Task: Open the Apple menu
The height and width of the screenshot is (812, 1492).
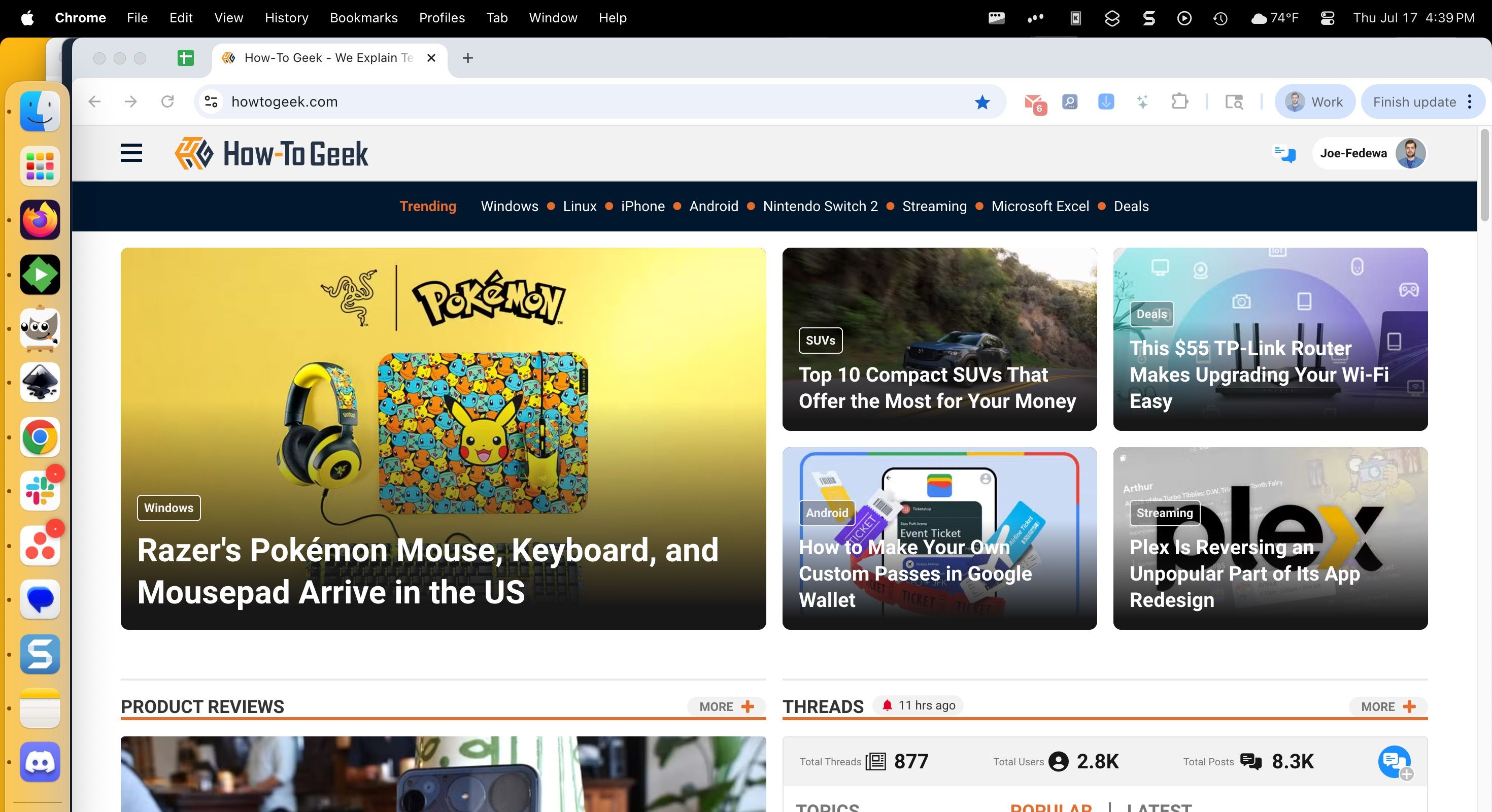Action: click(x=27, y=18)
